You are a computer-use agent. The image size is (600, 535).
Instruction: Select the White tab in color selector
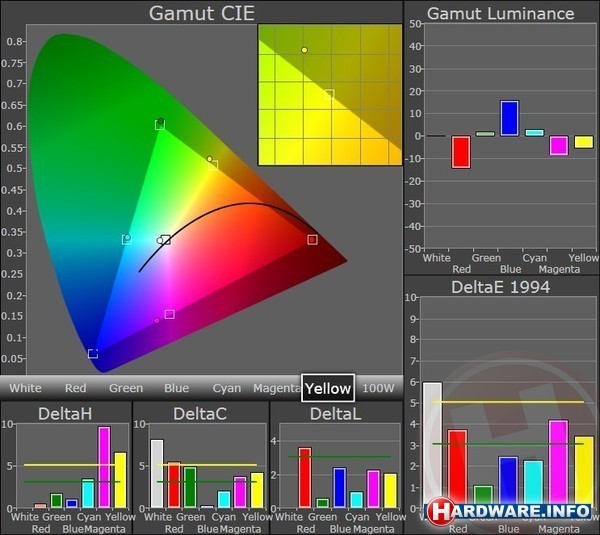(x=26, y=388)
